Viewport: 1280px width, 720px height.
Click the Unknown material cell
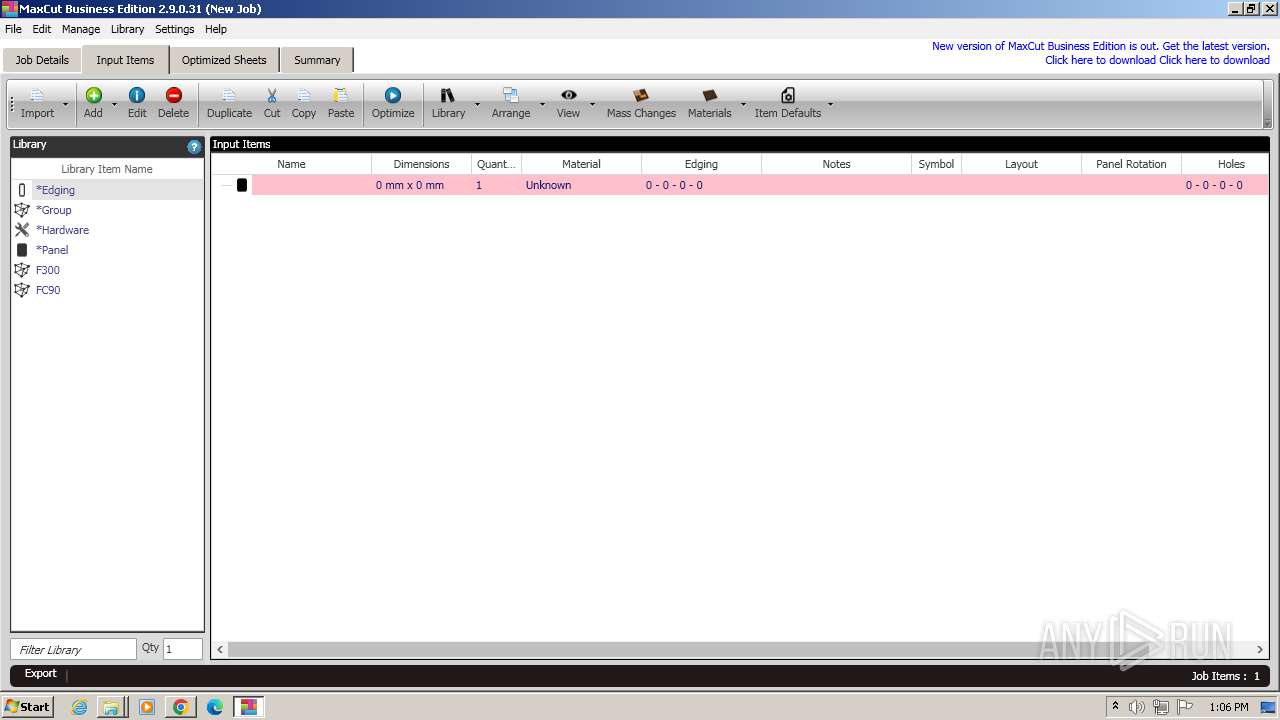tap(581, 185)
